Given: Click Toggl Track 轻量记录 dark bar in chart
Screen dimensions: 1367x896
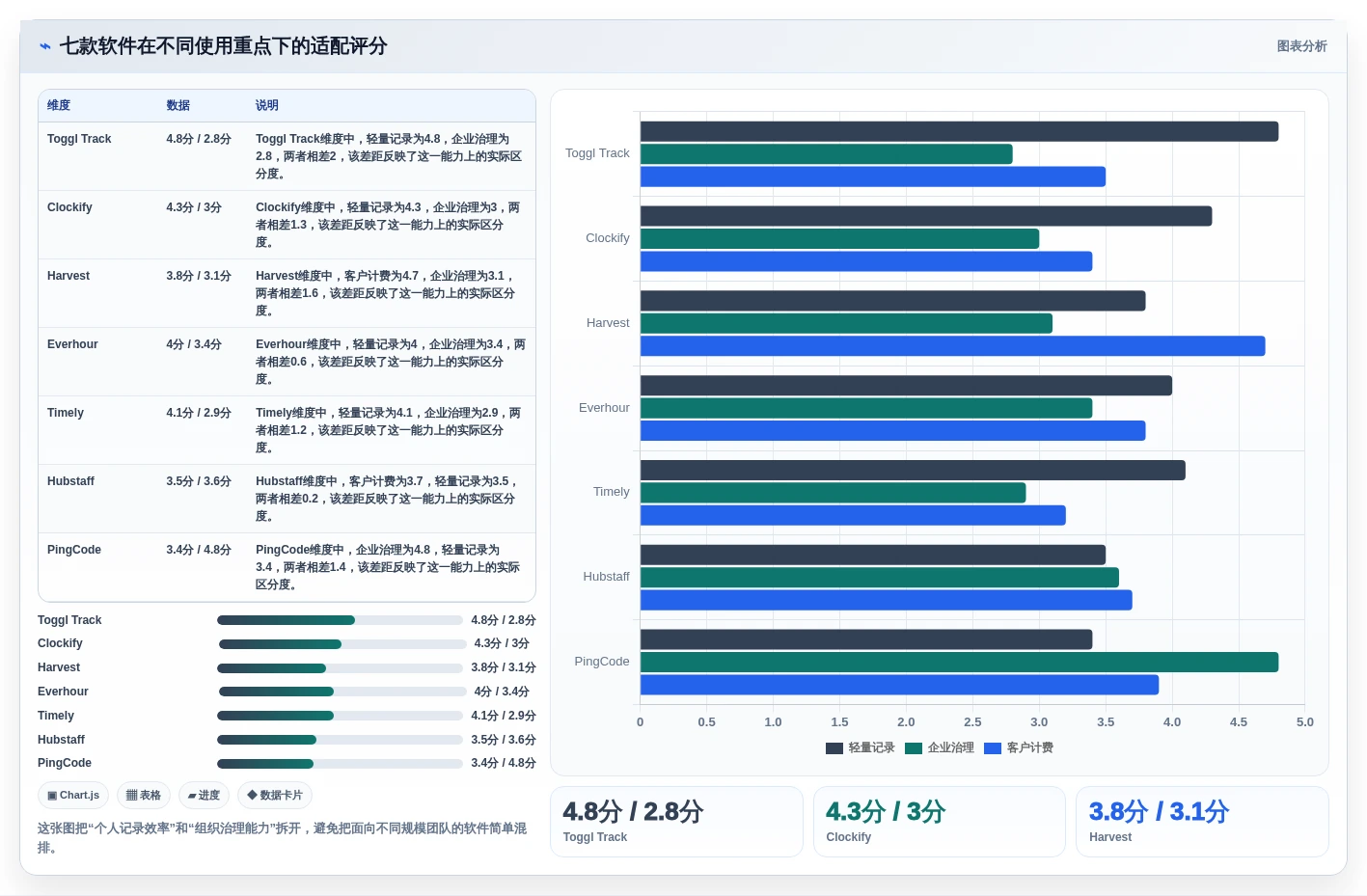Looking at the screenshot, I should click(959, 131).
